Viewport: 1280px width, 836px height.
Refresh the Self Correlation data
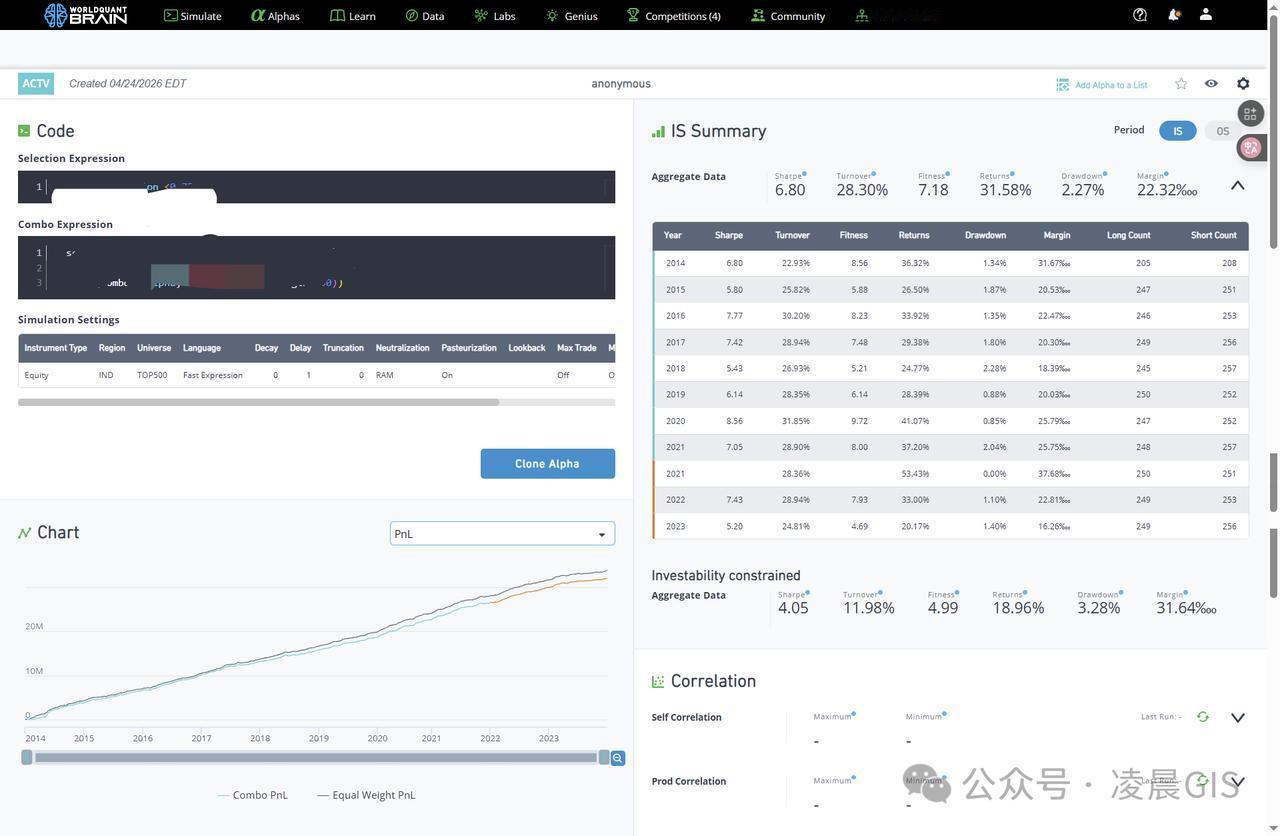pyautogui.click(x=1203, y=717)
